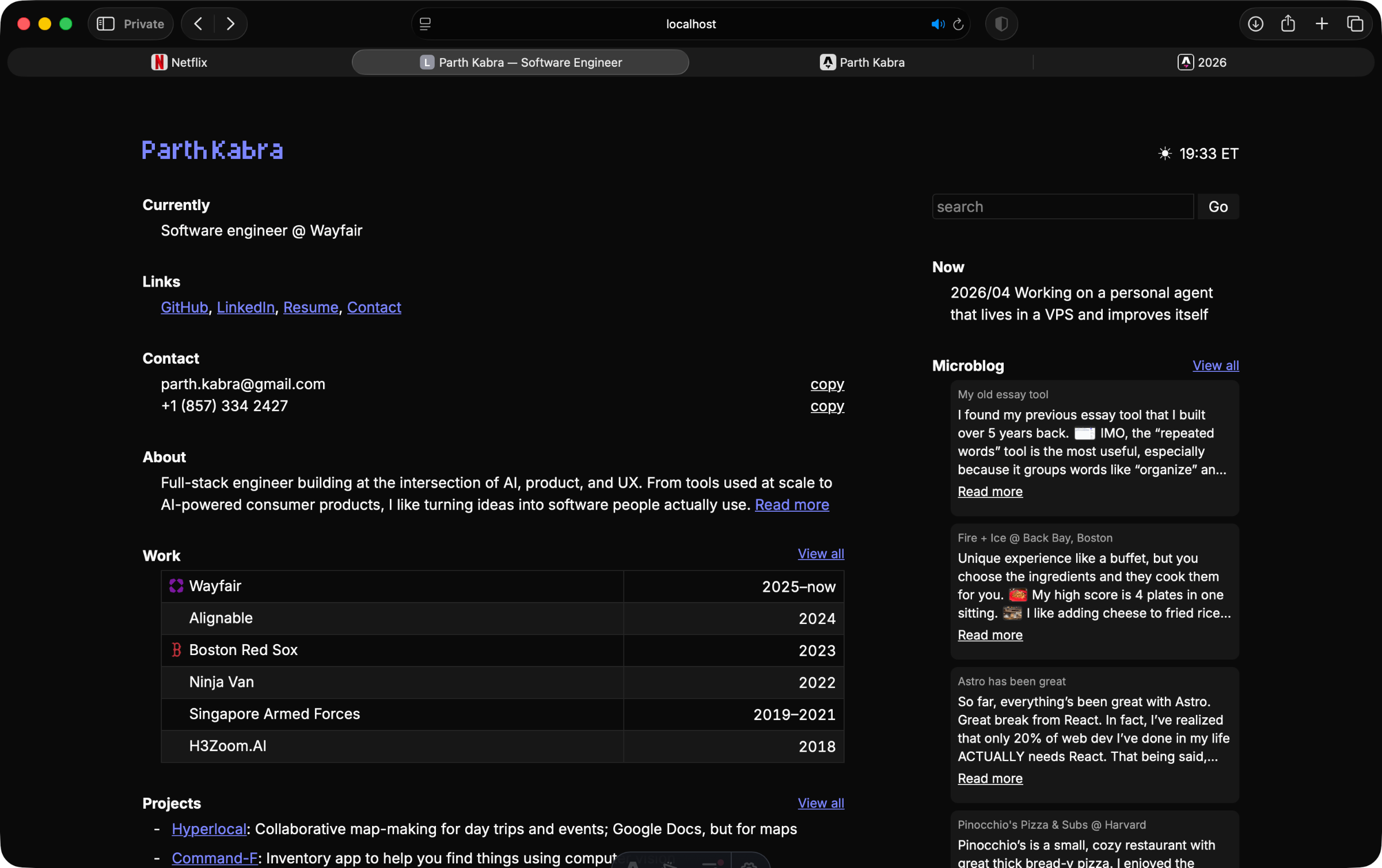The height and width of the screenshot is (868, 1382).
Task: Copy the phone number
Action: 827,406
